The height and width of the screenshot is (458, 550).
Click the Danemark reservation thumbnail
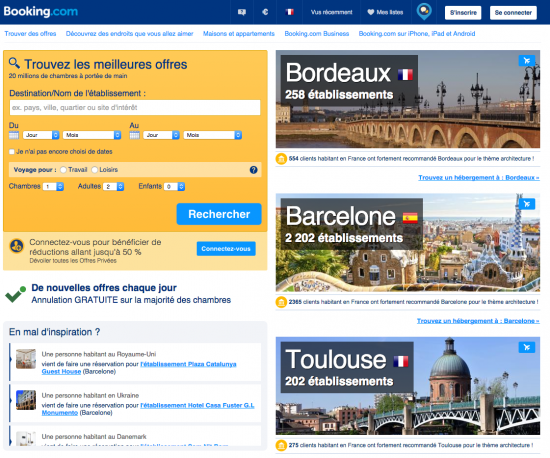26,439
